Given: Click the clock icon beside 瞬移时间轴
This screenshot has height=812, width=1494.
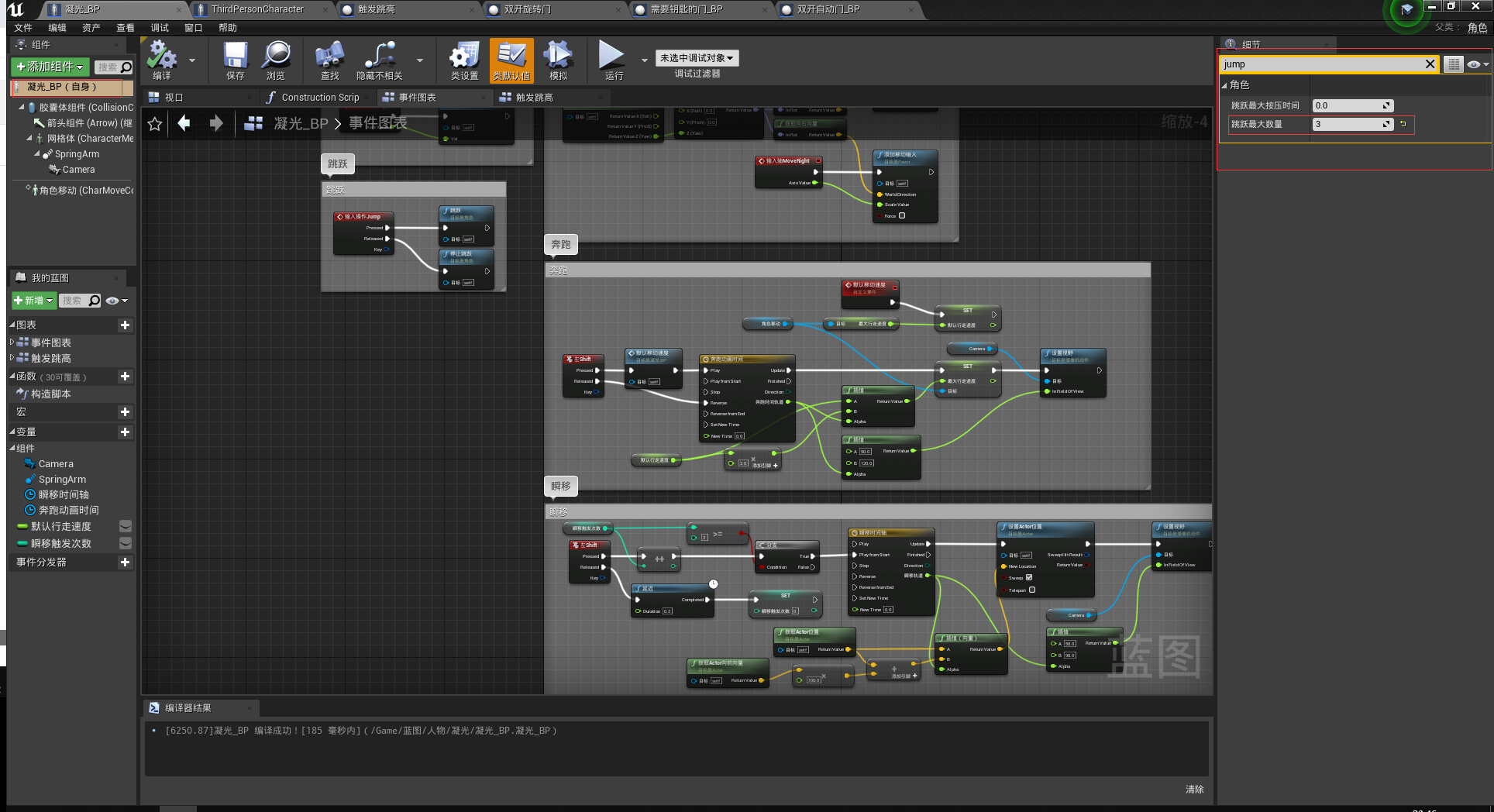Looking at the screenshot, I should [30, 494].
